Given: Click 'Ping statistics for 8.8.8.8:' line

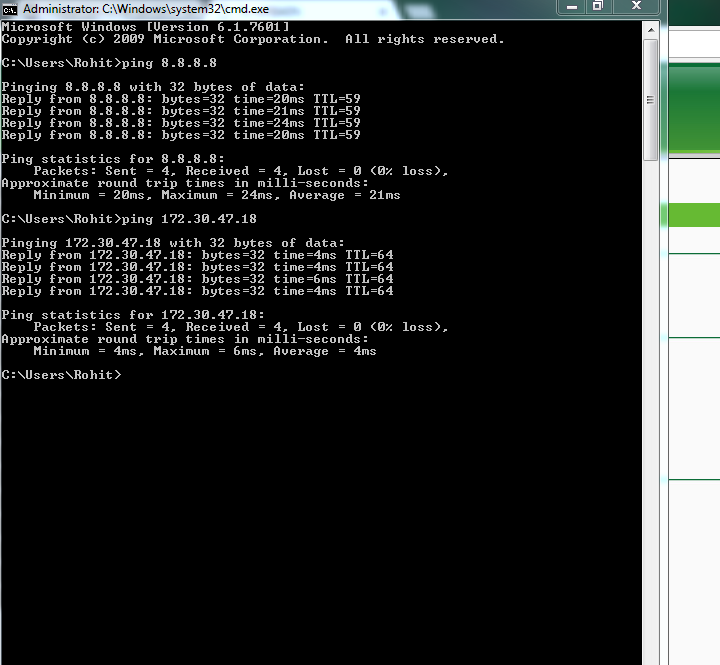Looking at the screenshot, I should (113, 159).
